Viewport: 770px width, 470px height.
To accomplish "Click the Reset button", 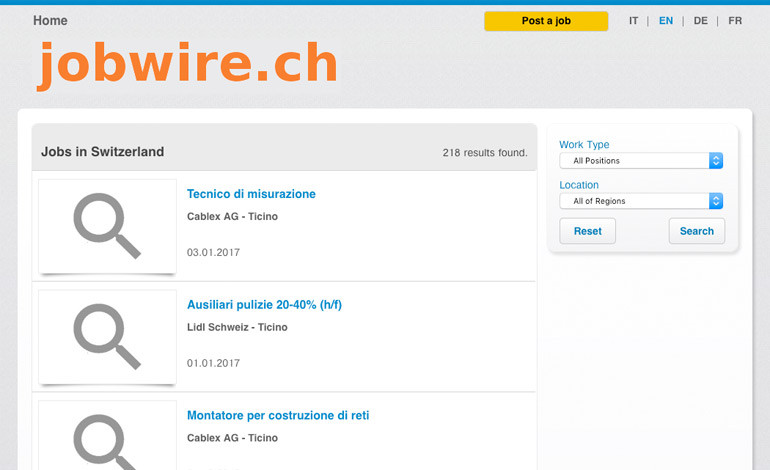I will tap(587, 231).
